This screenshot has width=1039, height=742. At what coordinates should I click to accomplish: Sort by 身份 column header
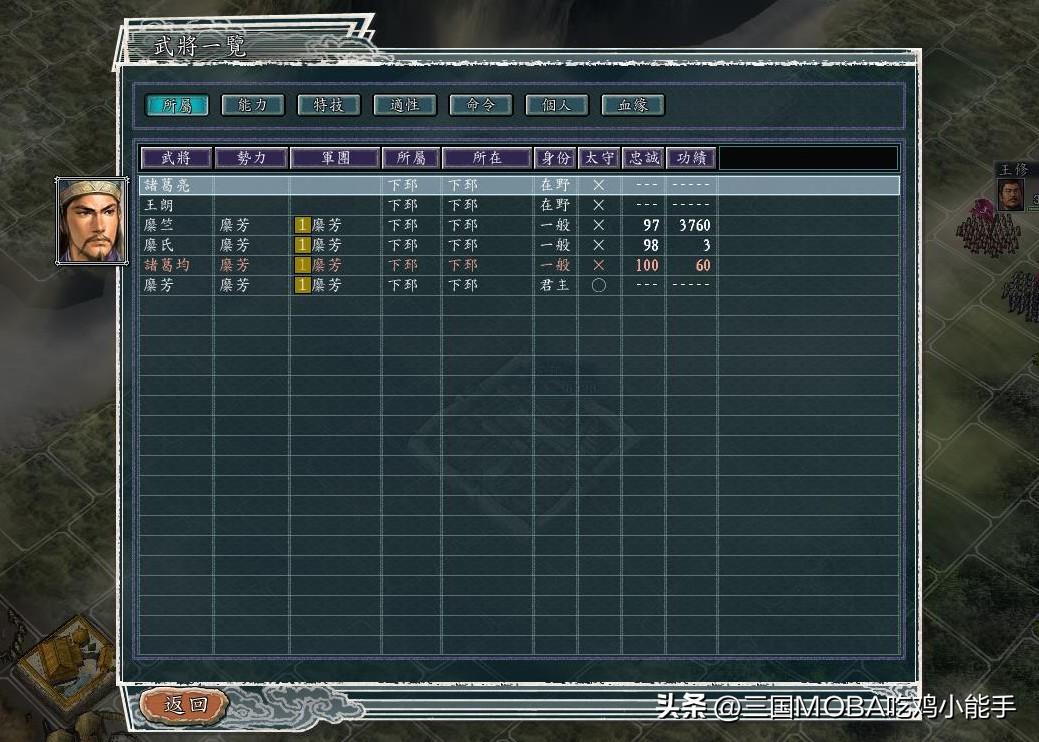555,158
